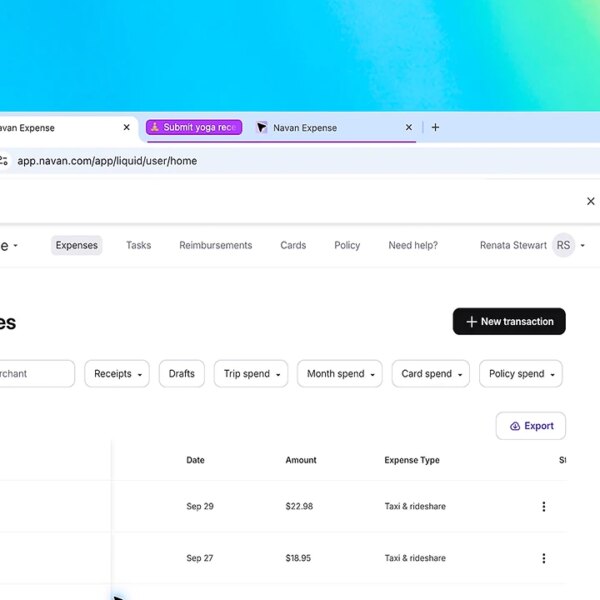Open the Expenses navigation item
The height and width of the screenshot is (600, 600).
(x=77, y=245)
